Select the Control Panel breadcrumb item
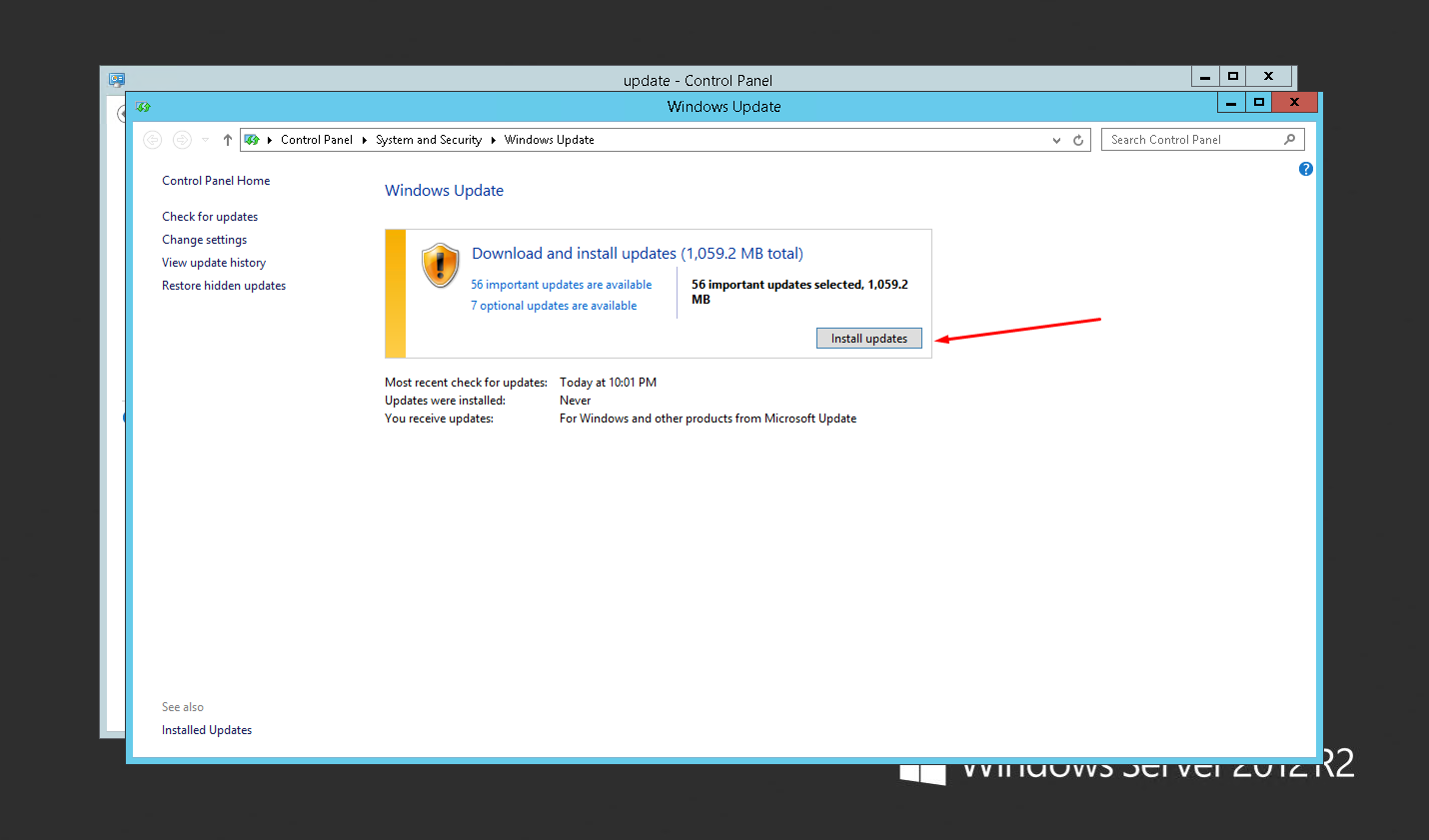The width and height of the screenshot is (1429, 840). [x=316, y=140]
